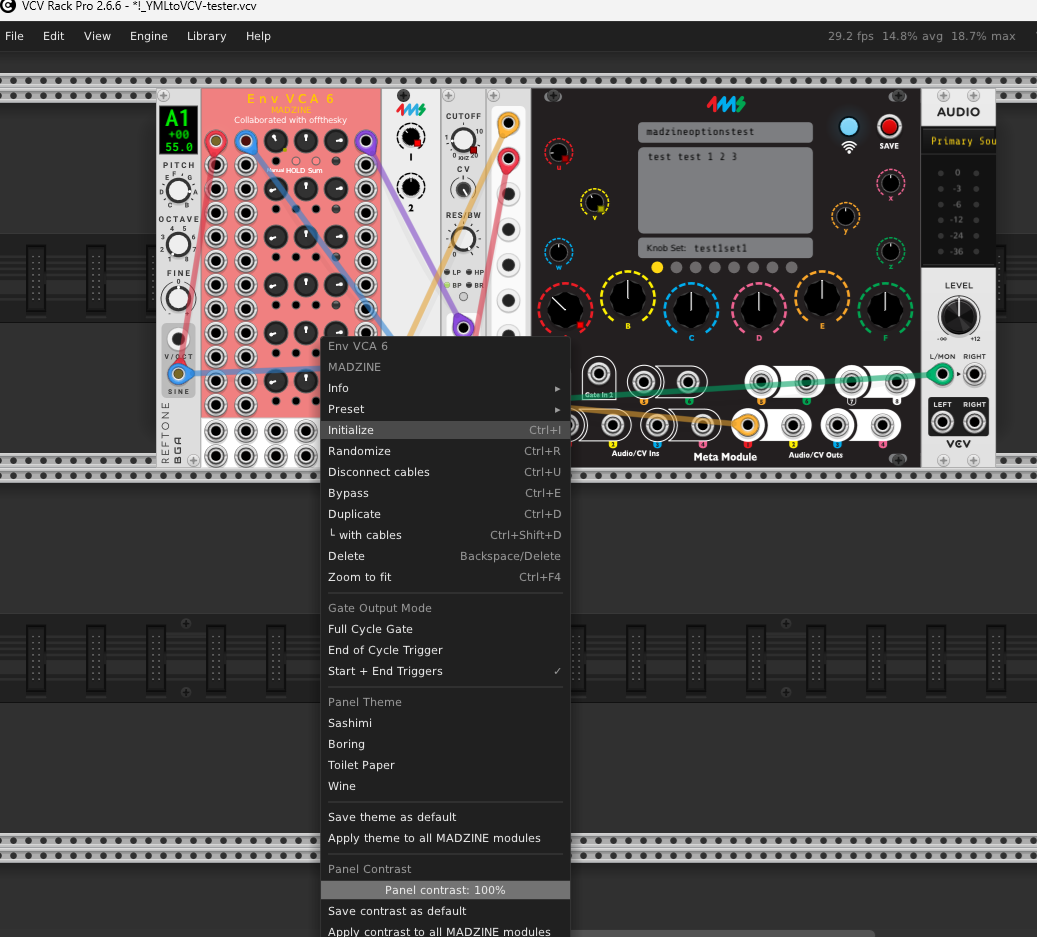Click the Panel contrast 100% slider
Viewport: 1037px width, 937px height.
point(445,890)
